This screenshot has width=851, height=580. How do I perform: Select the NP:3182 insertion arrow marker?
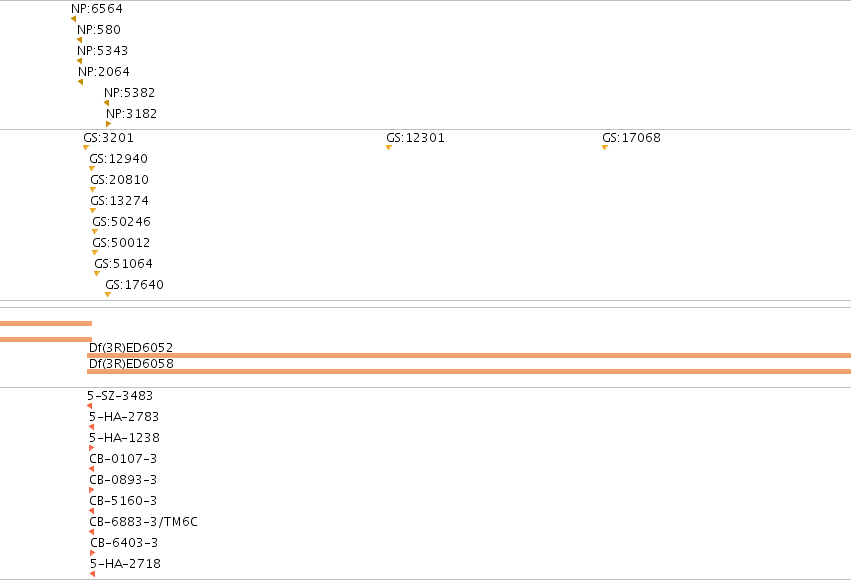coord(109,124)
